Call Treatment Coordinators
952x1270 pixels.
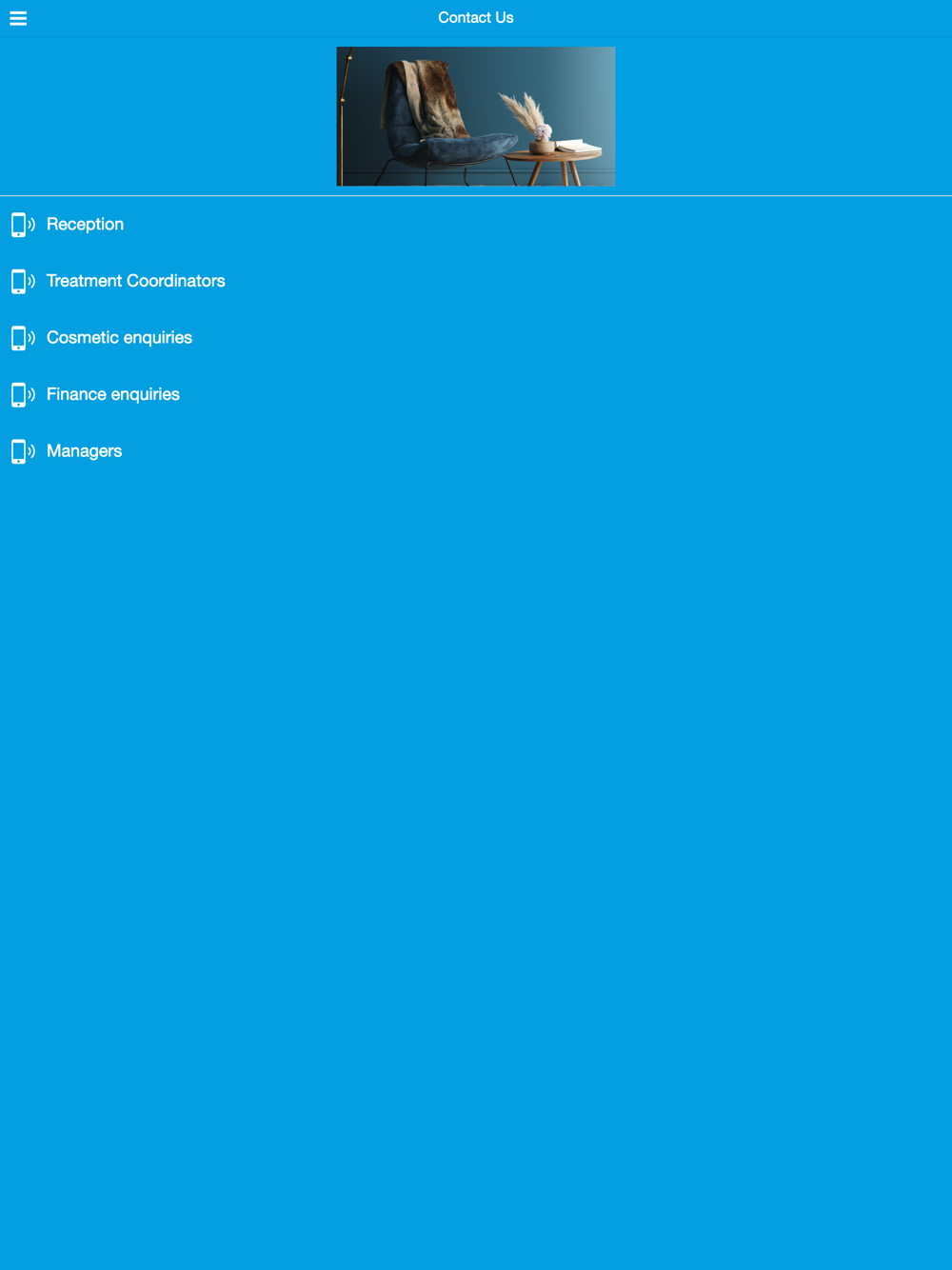click(x=476, y=281)
